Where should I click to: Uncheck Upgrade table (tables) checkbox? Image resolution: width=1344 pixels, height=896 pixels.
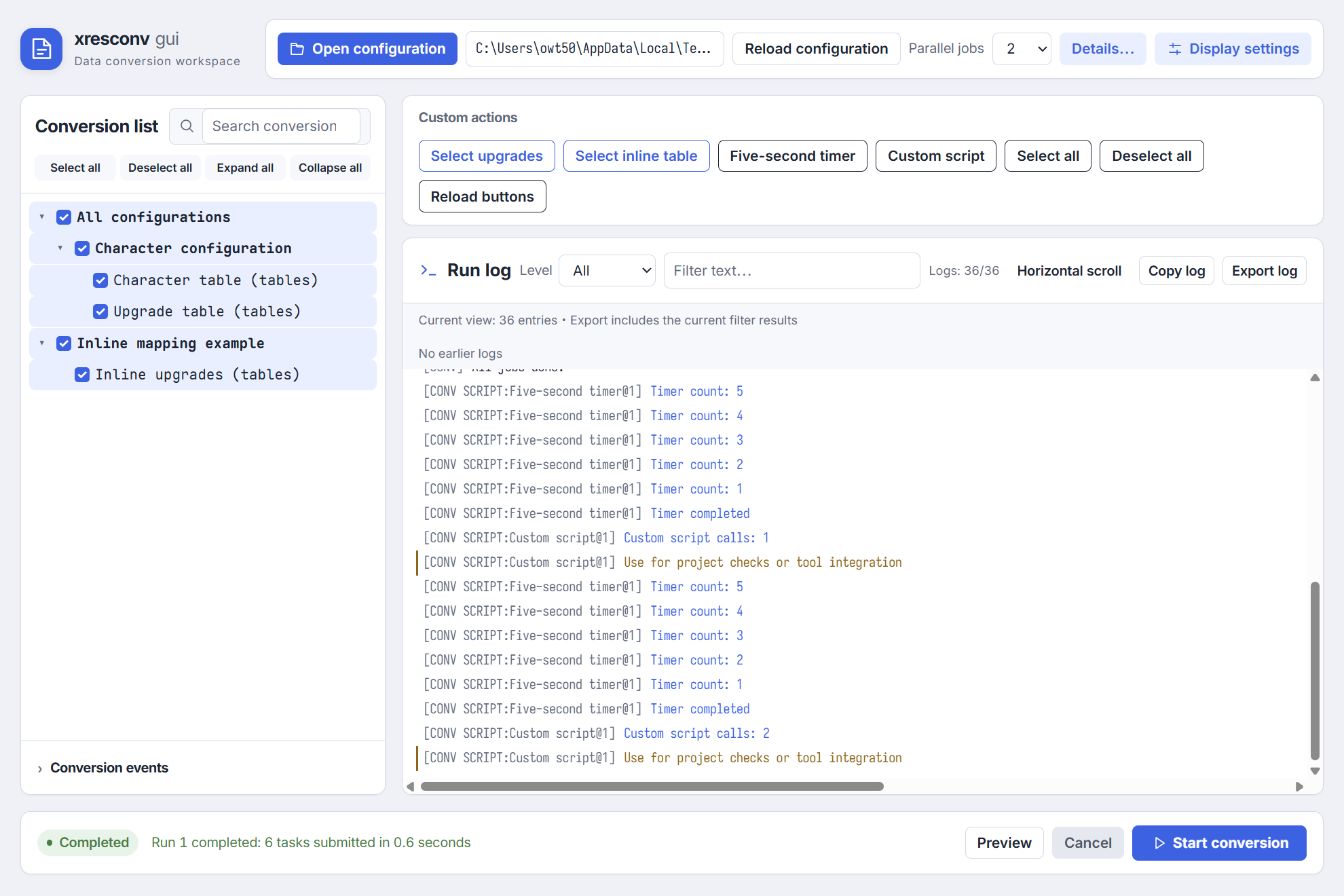click(x=100, y=312)
